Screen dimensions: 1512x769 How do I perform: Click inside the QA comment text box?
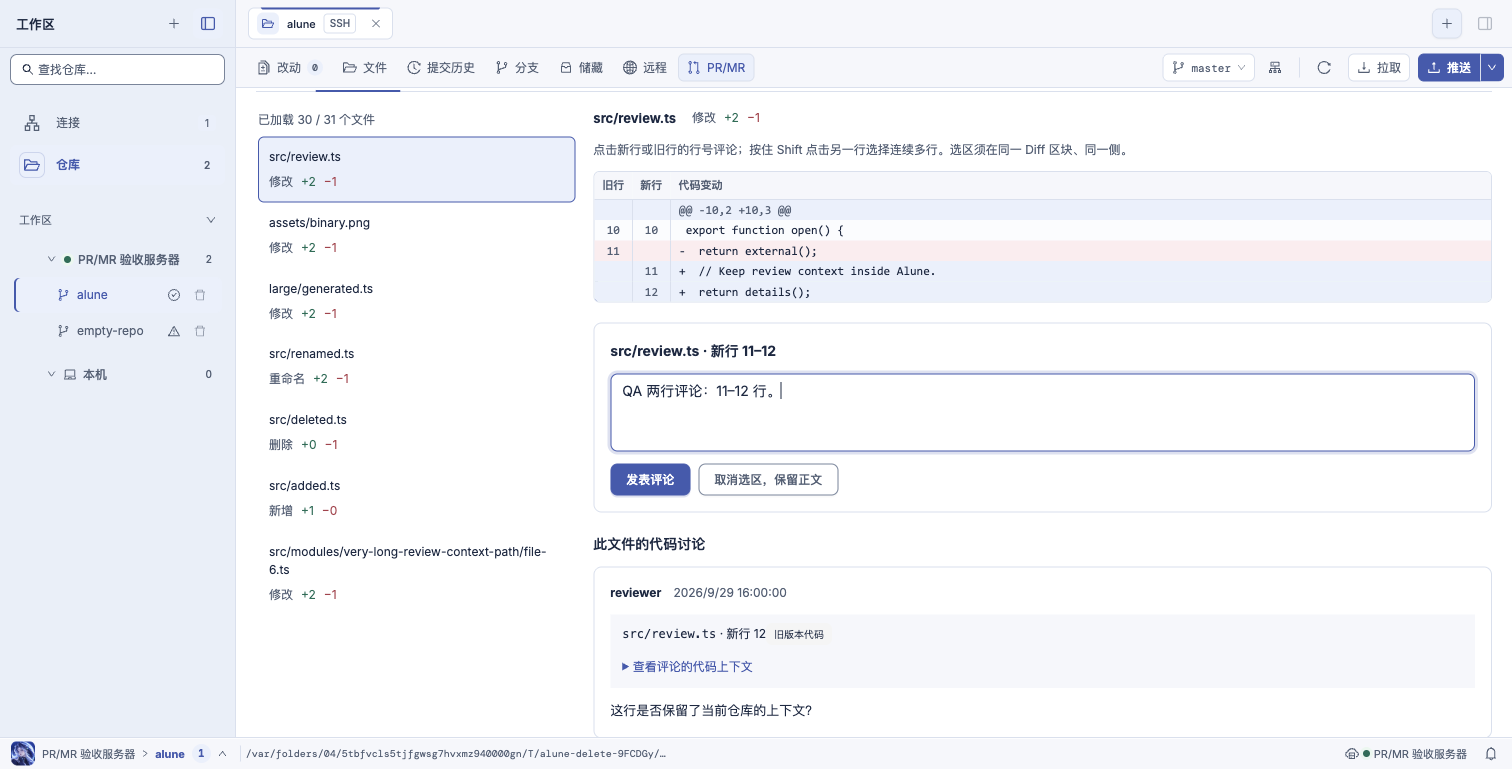coord(1042,413)
